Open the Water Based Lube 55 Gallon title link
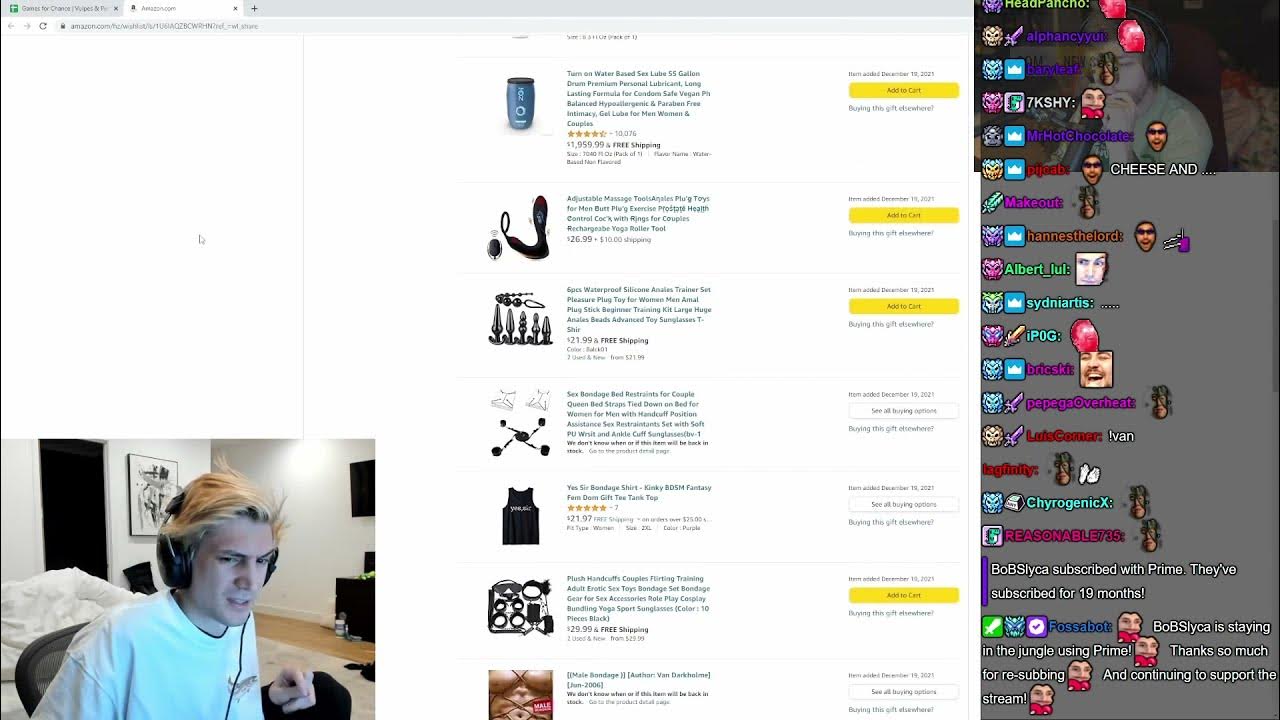This screenshot has height=720, width=1280. point(638,98)
